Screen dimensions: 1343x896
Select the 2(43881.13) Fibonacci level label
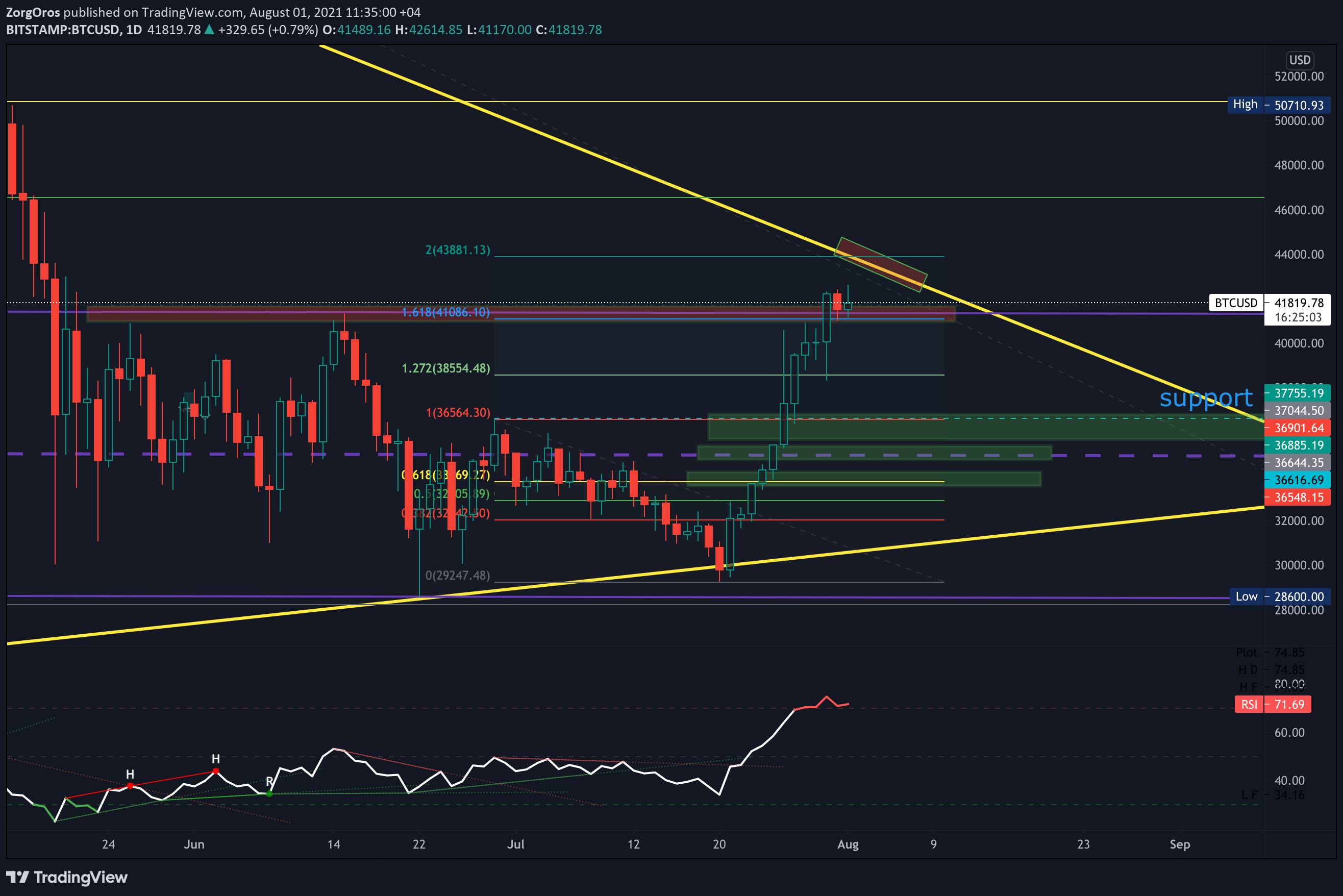click(x=458, y=250)
